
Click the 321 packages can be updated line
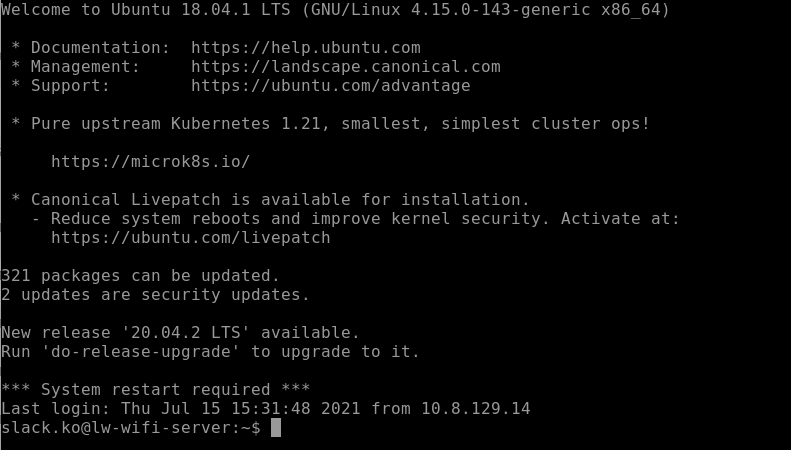click(x=140, y=276)
